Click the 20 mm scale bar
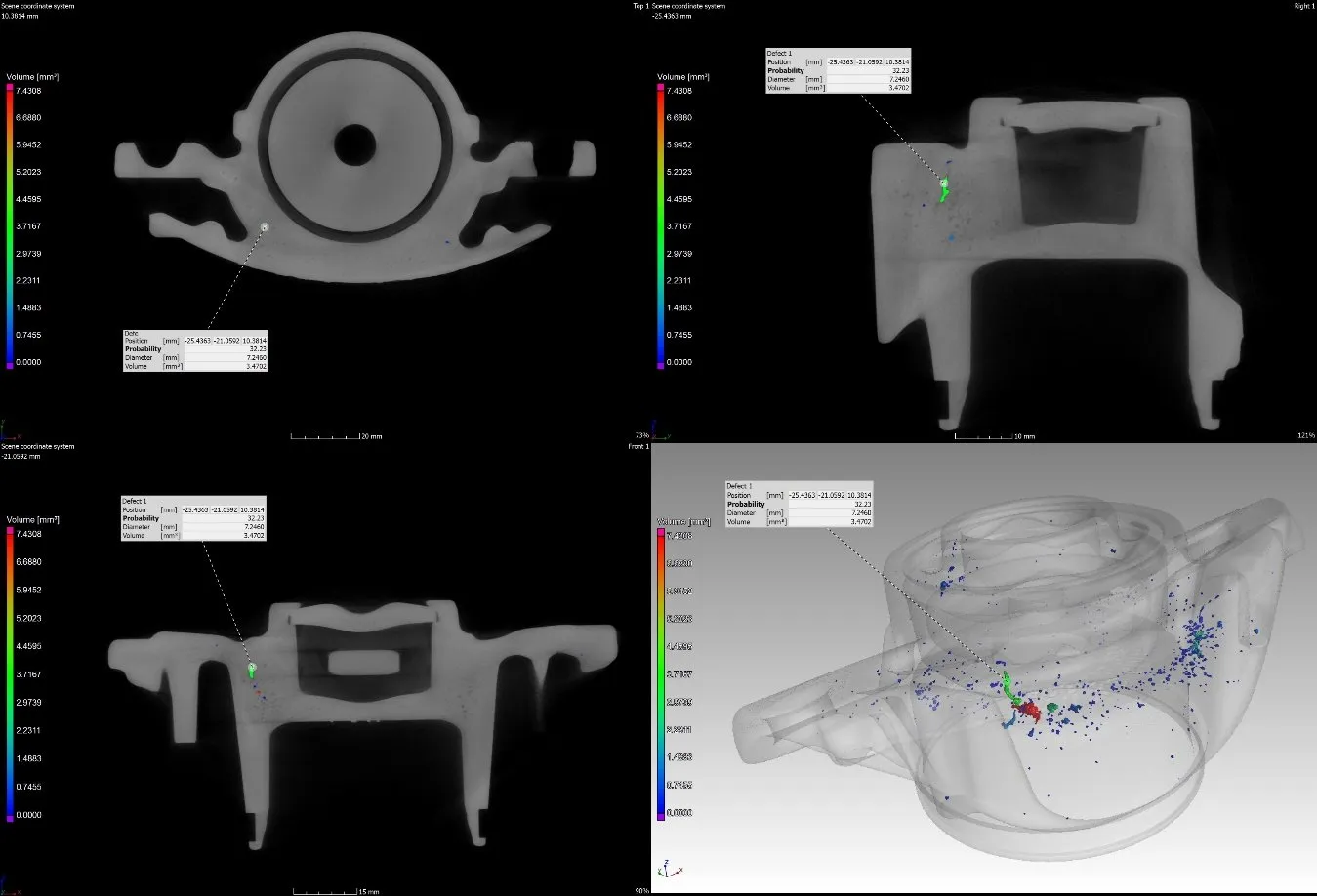1317x896 pixels. coord(337,436)
